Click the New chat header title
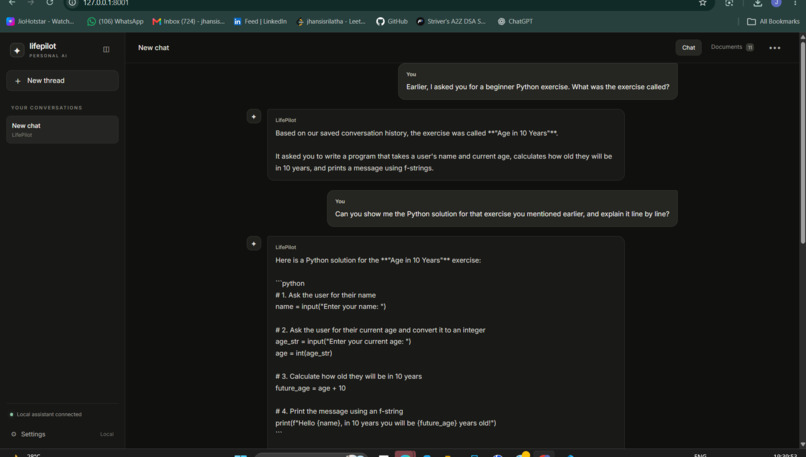806x457 pixels. pos(153,47)
